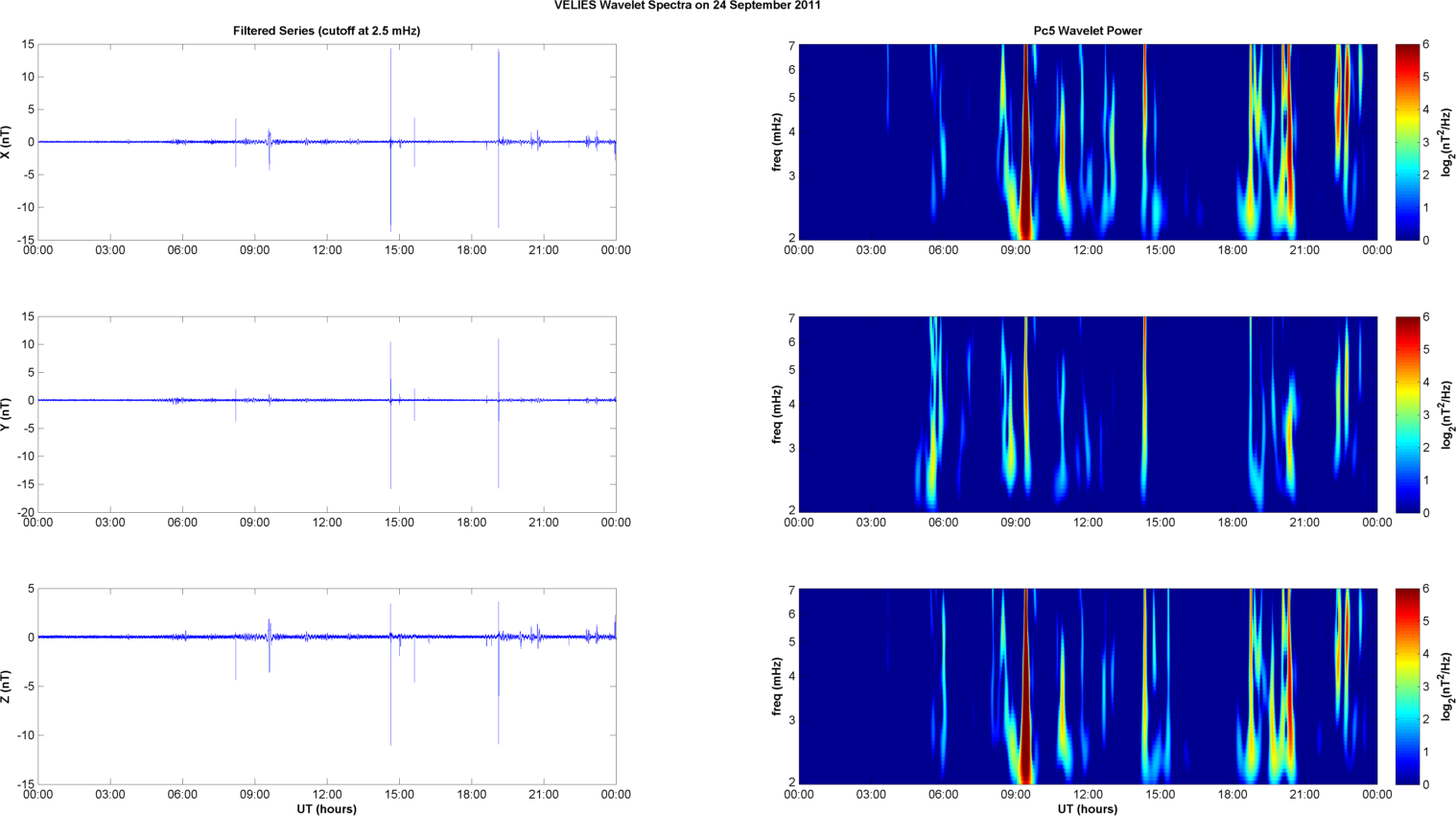Click the '15:00' tick under the bottom spectrogram

(x=1161, y=795)
